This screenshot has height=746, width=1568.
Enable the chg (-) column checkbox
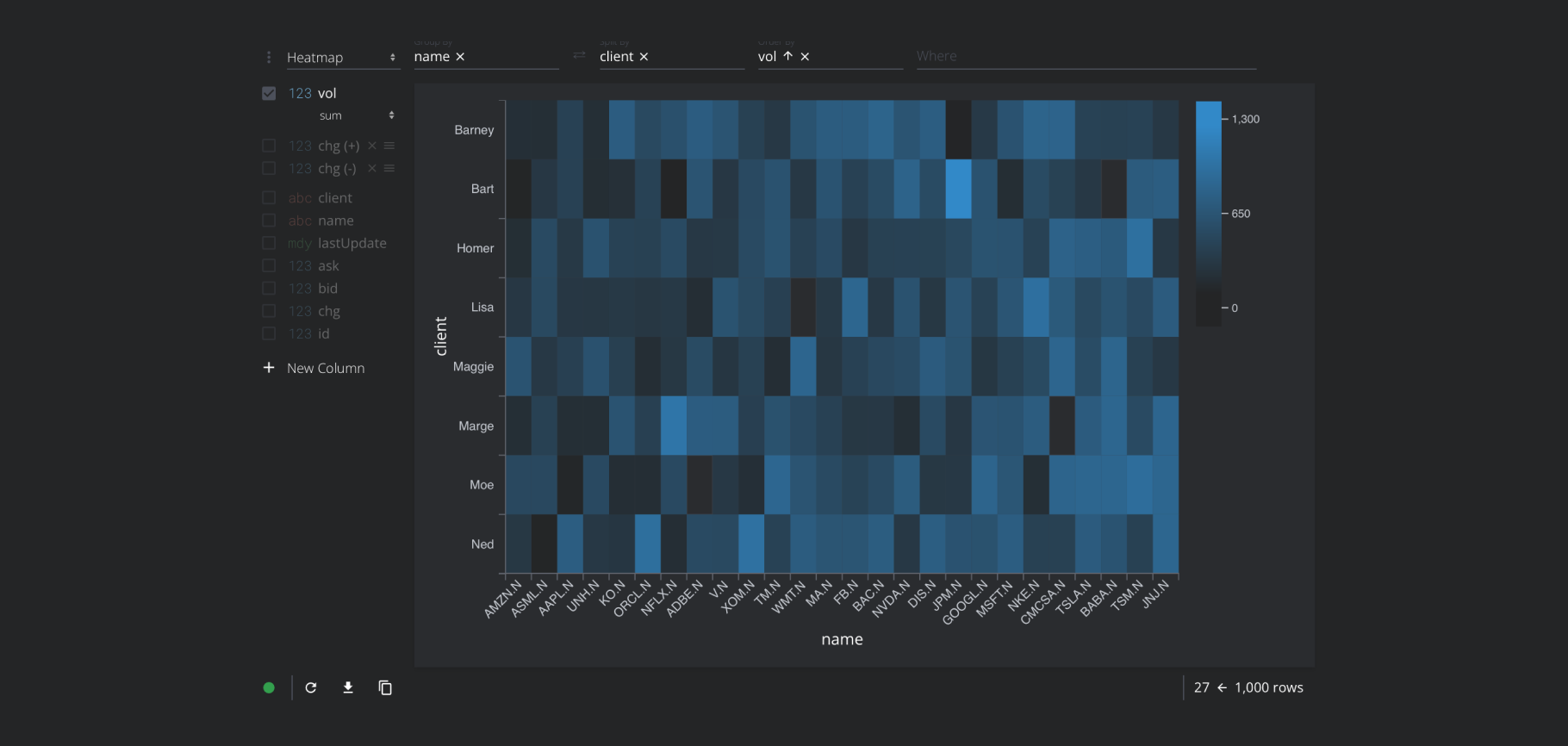269,168
